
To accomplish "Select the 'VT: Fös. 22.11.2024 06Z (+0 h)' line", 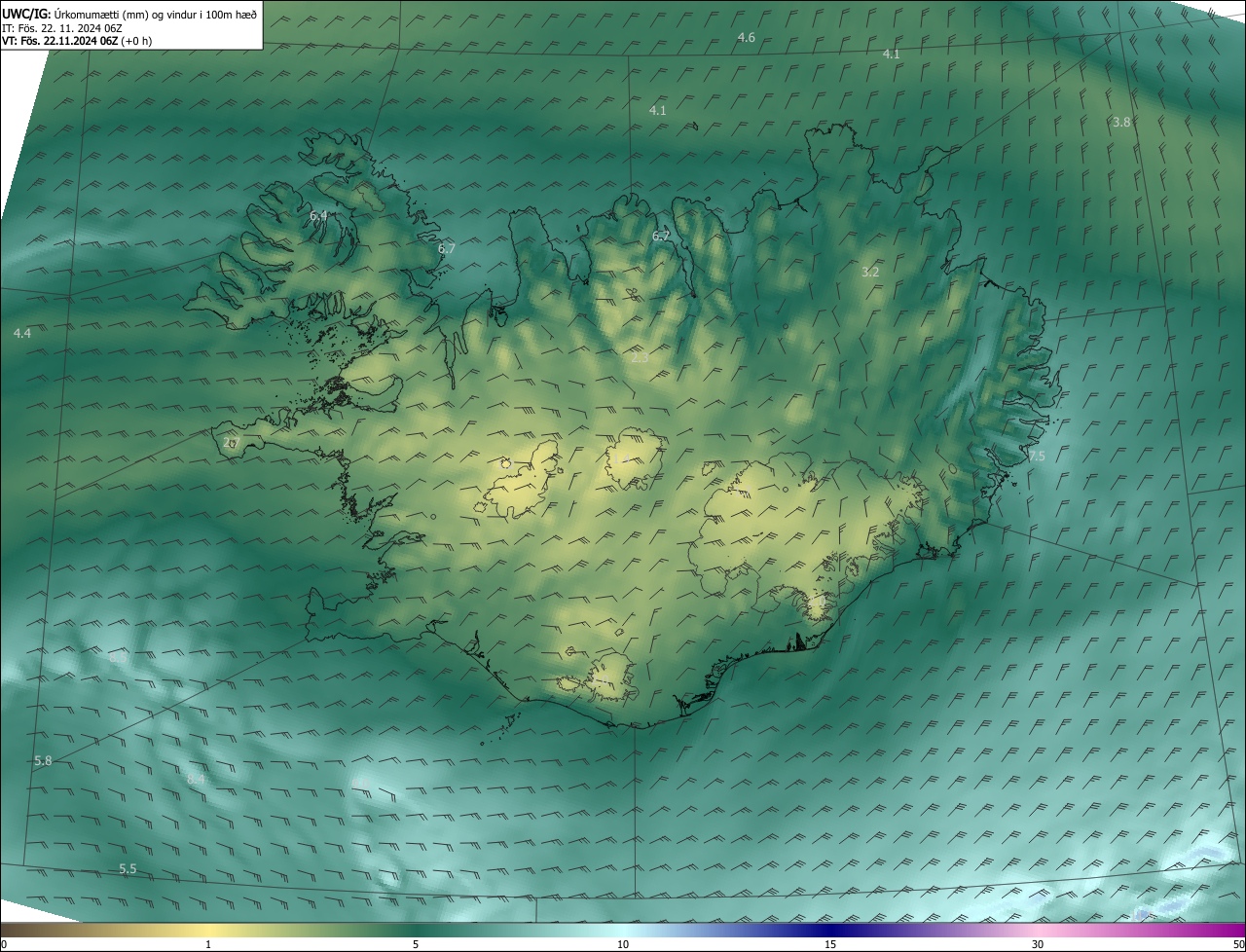I will click(x=77, y=41).
